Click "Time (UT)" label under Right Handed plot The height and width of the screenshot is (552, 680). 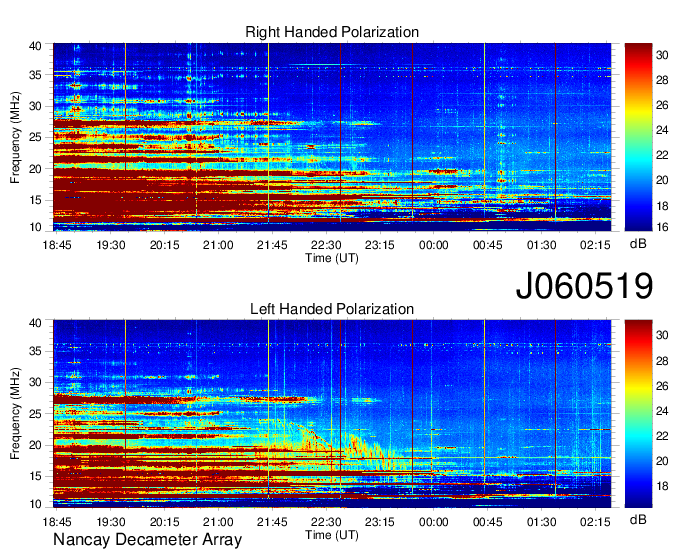[x=332, y=258]
